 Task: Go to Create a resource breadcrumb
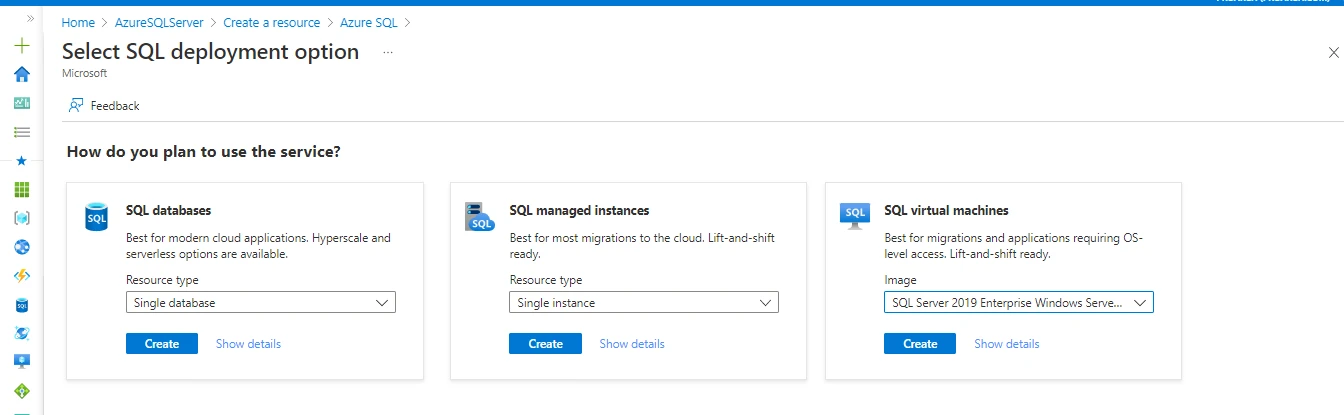272,22
